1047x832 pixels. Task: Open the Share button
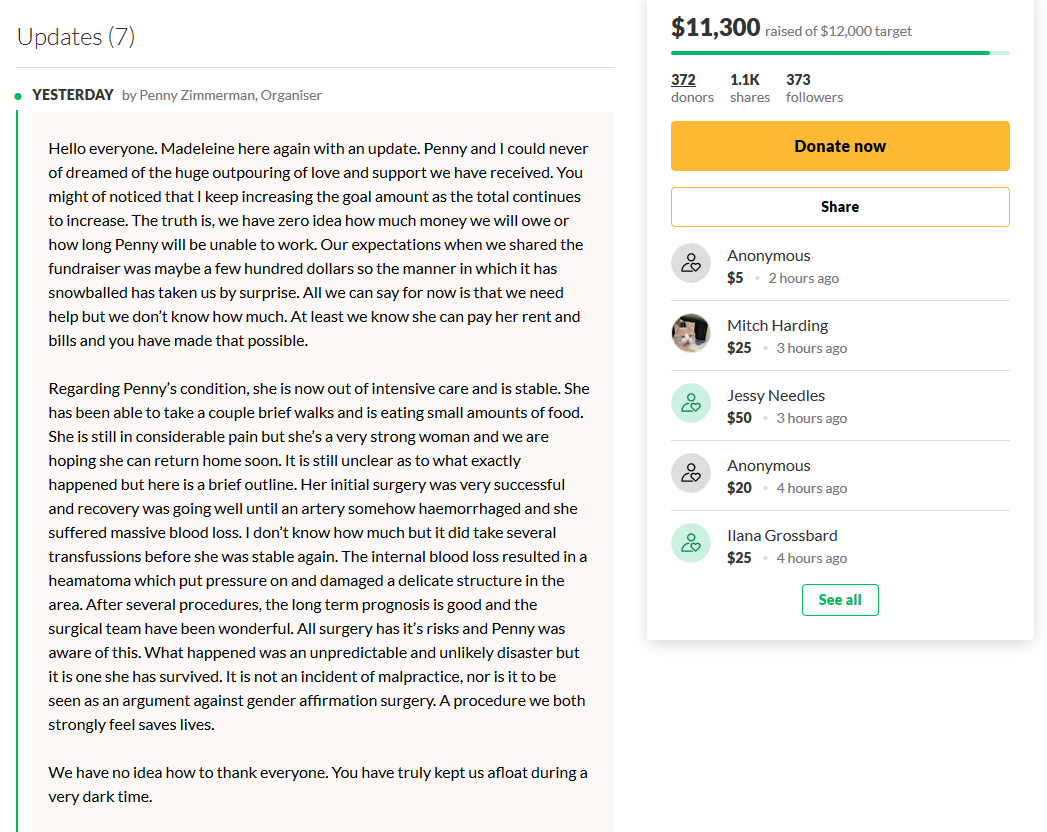840,207
